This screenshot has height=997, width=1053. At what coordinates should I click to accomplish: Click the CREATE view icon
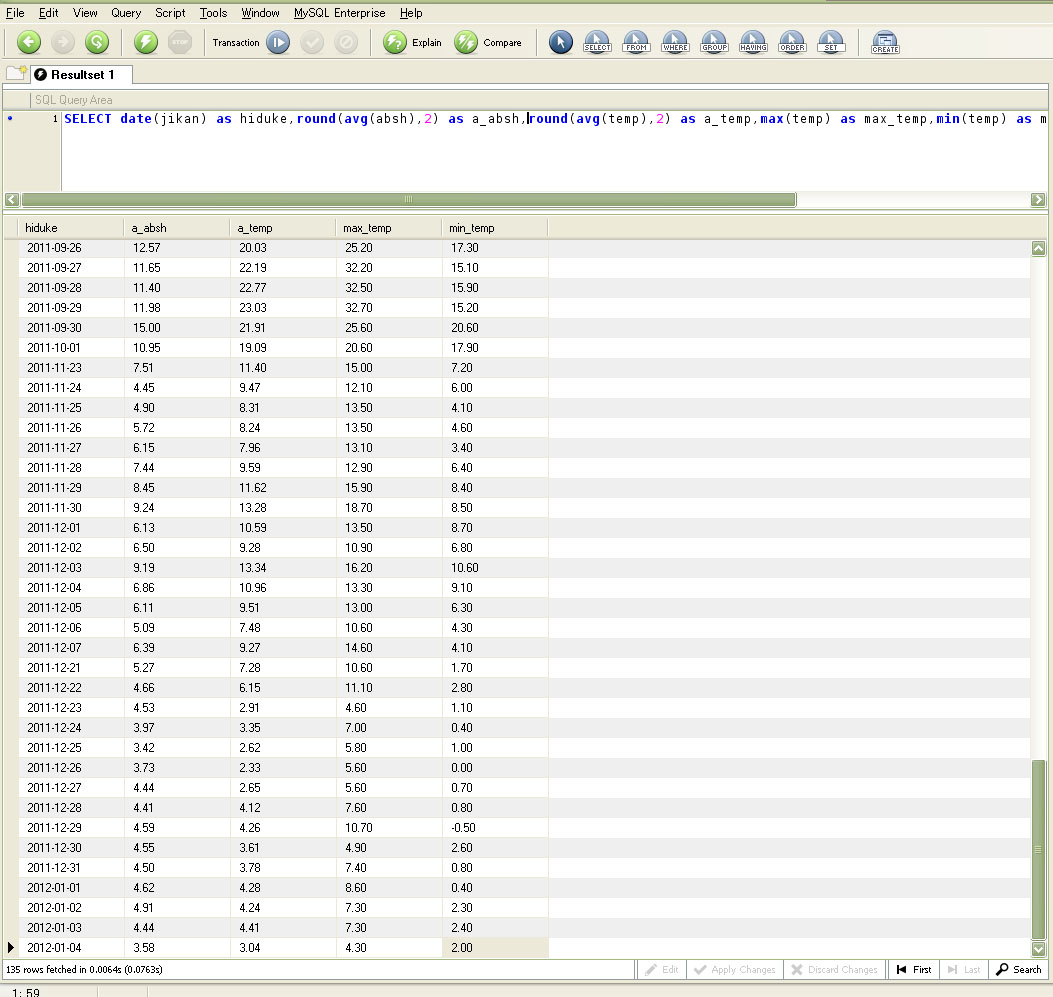tap(885, 42)
